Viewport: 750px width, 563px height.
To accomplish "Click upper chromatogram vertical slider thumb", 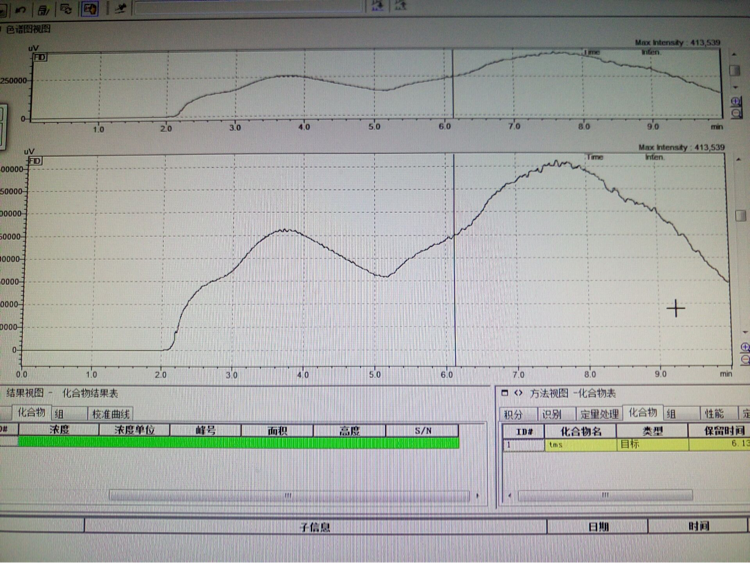I will [735, 70].
